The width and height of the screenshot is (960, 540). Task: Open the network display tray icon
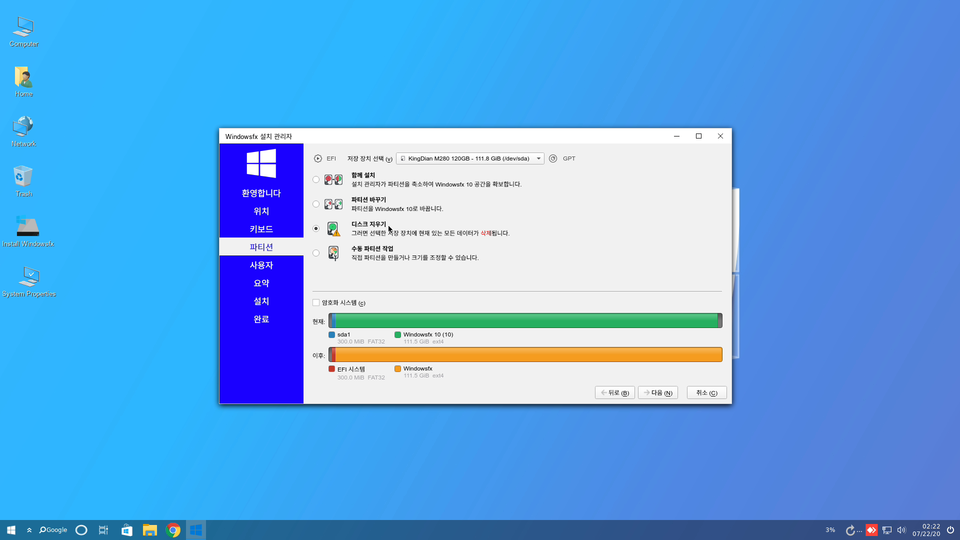(x=887, y=530)
